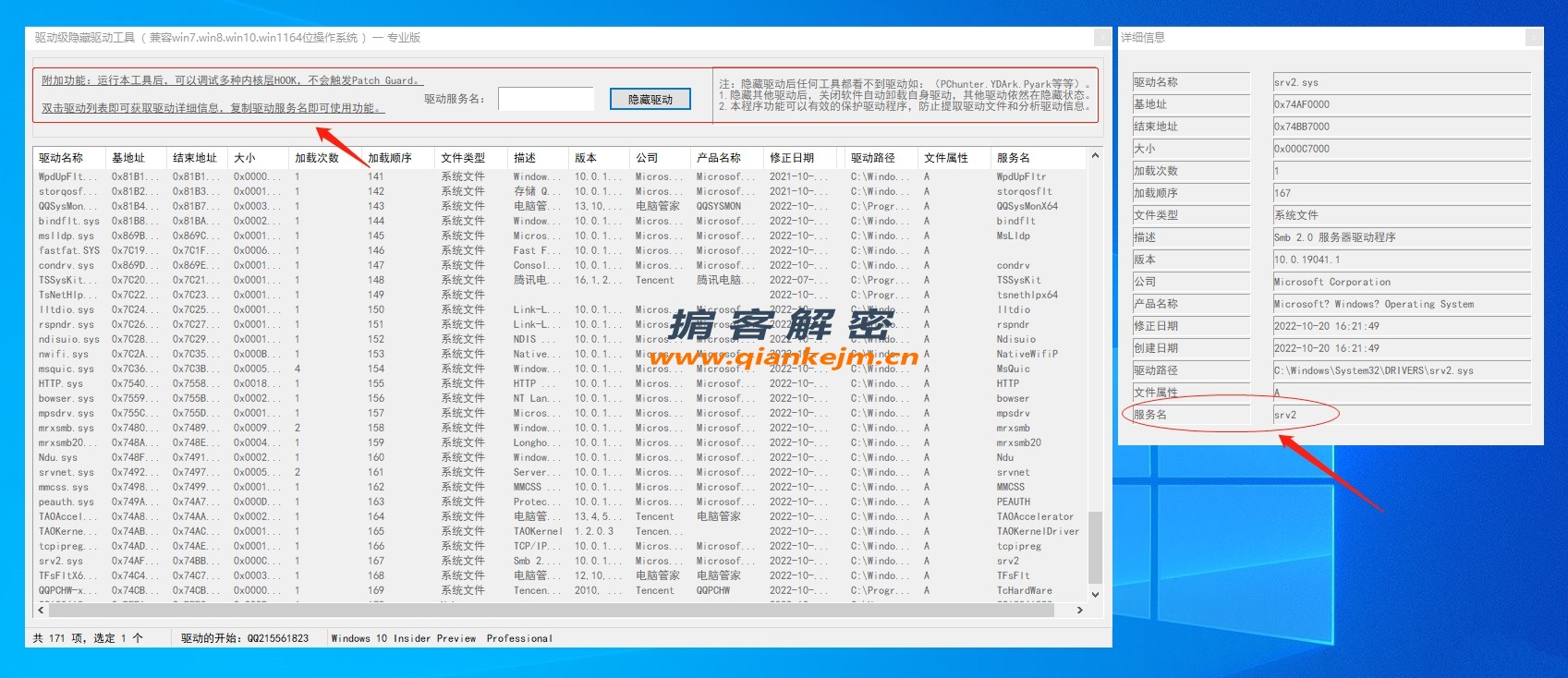Click the tsnethlpx64 service name cell
The image size is (1568, 678).
[1027, 295]
